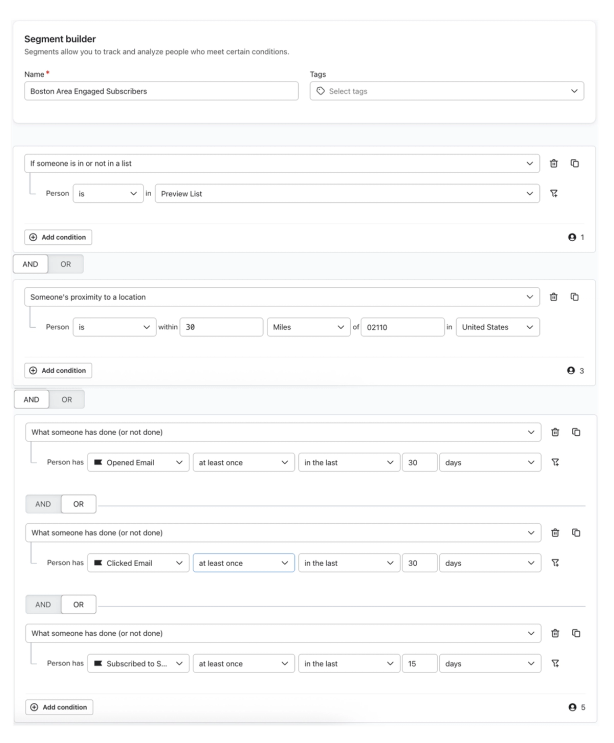The height and width of the screenshot is (743, 614).
Task: Edit the distance value 30 field
Action: (x=221, y=327)
